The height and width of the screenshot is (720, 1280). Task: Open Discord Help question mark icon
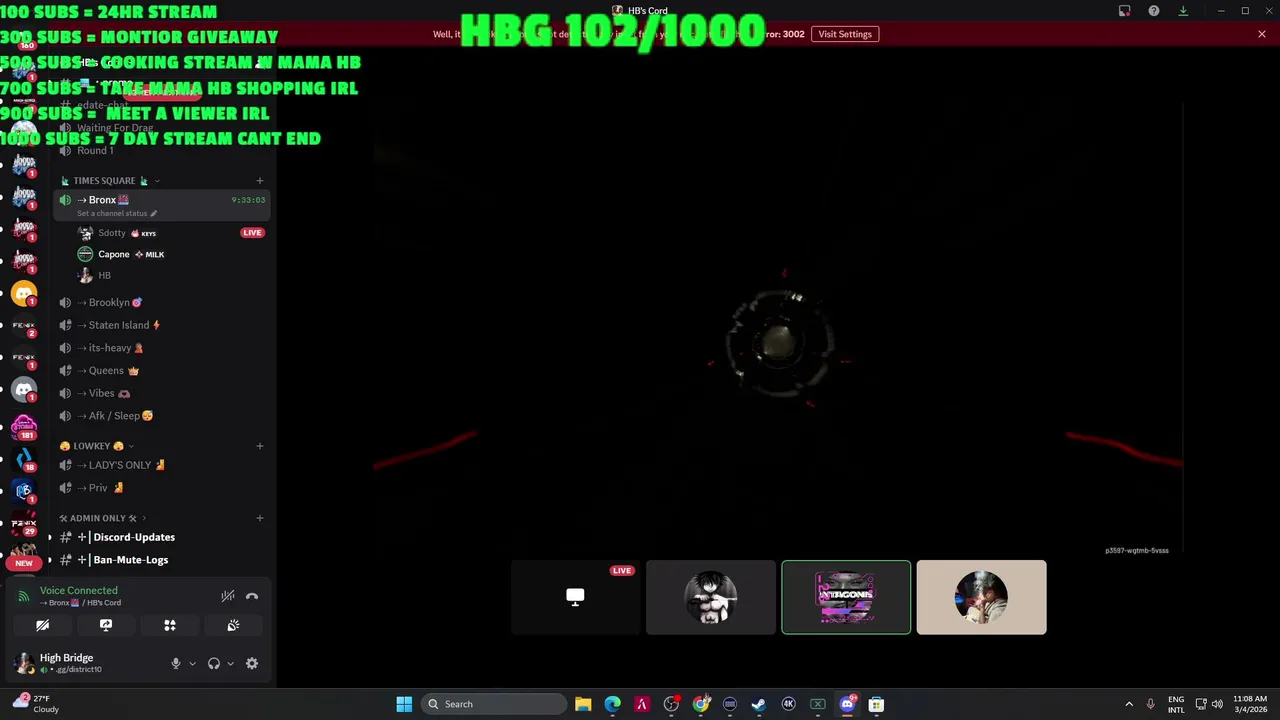[1154, 11]
